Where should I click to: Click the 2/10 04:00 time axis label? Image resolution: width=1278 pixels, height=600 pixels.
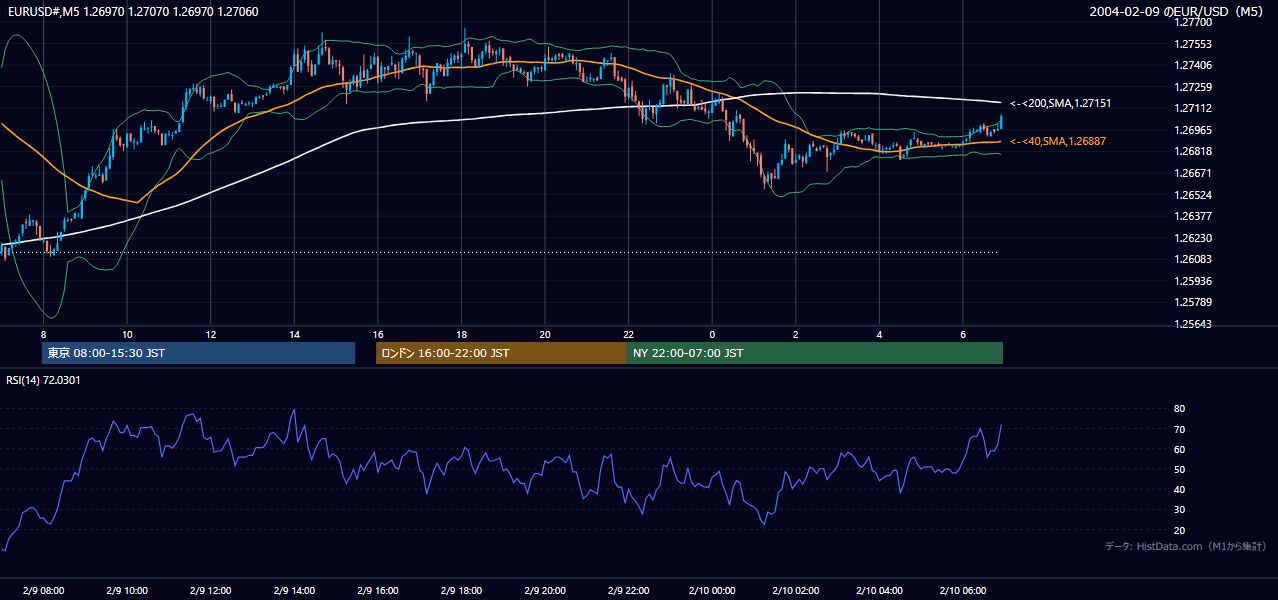pos(878,590)
